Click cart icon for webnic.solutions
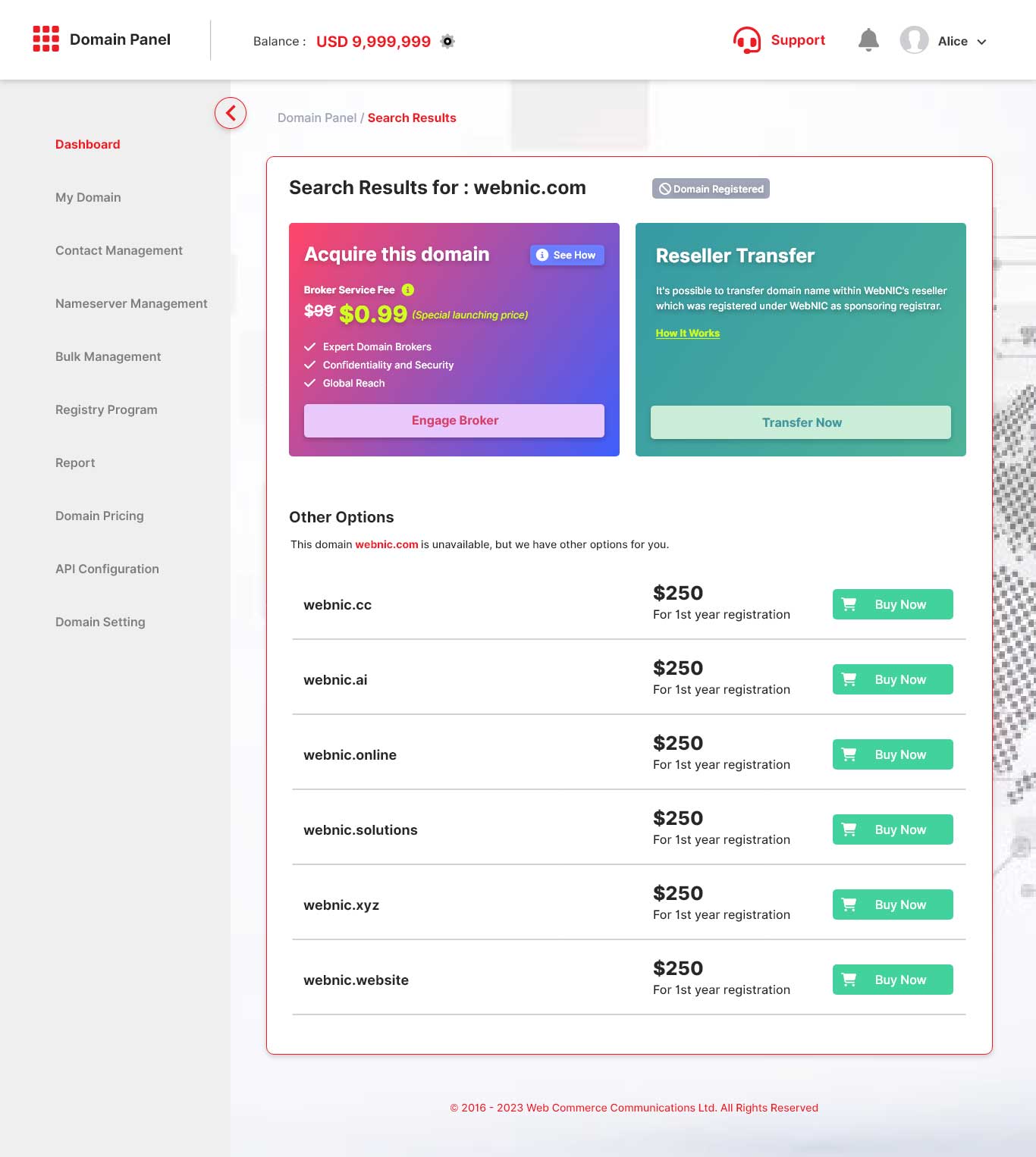Viewport: 1036px width, 1157px height. tap(849, 829)
